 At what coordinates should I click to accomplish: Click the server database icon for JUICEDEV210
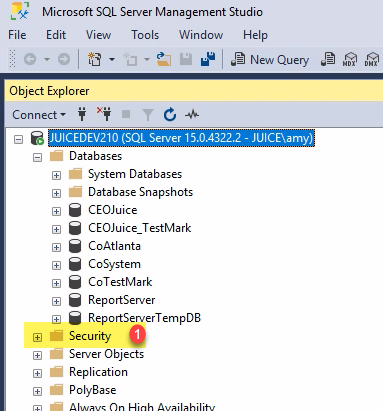pyautogui.click(x=37, y=138)
